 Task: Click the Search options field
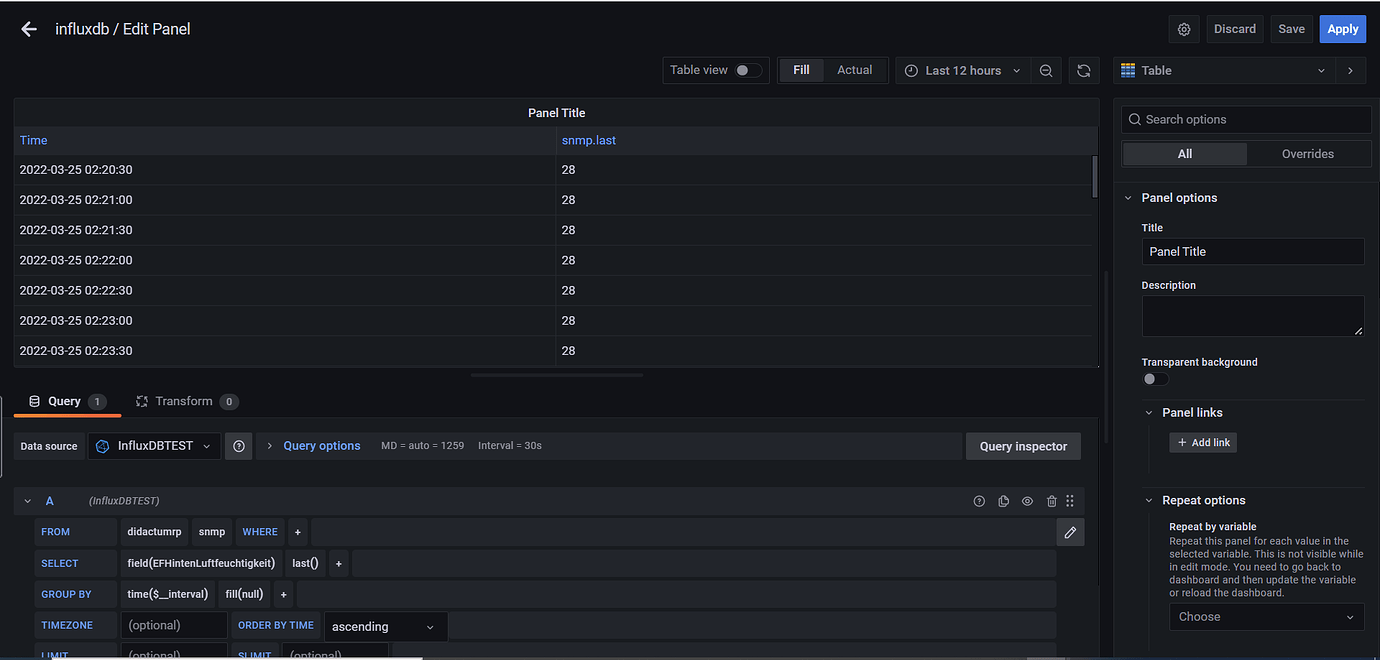click(1245, 119)
